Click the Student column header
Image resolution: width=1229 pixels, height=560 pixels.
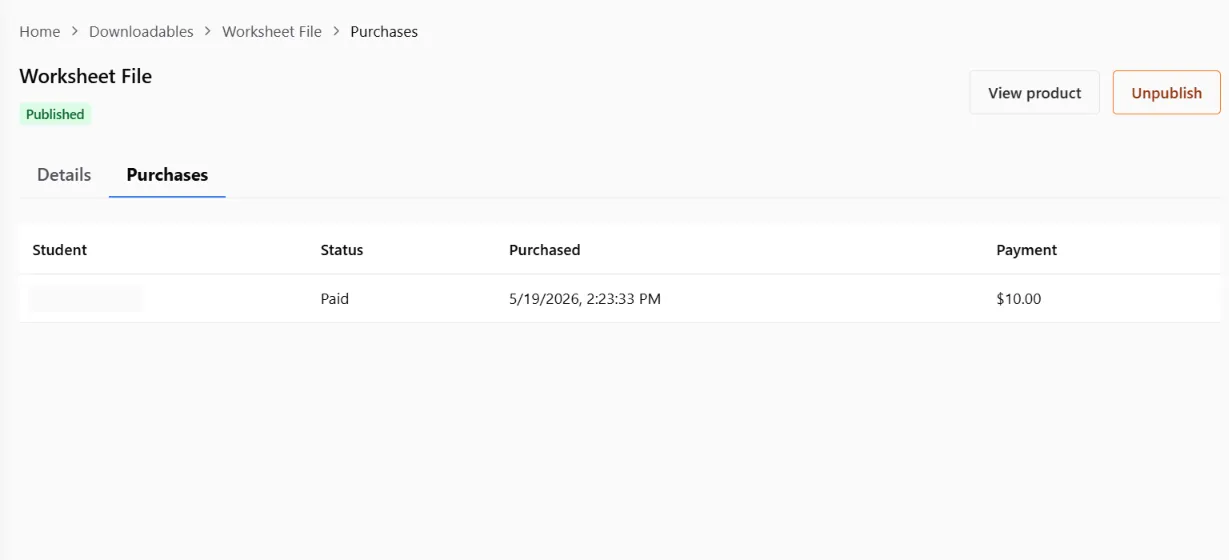pos(60,250)
